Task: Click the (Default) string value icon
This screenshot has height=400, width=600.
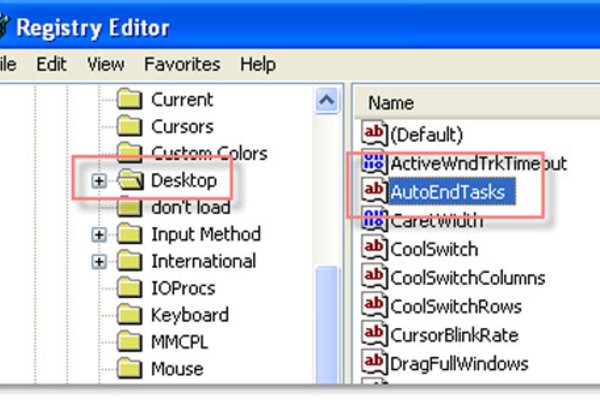Action: coord(374,134)
